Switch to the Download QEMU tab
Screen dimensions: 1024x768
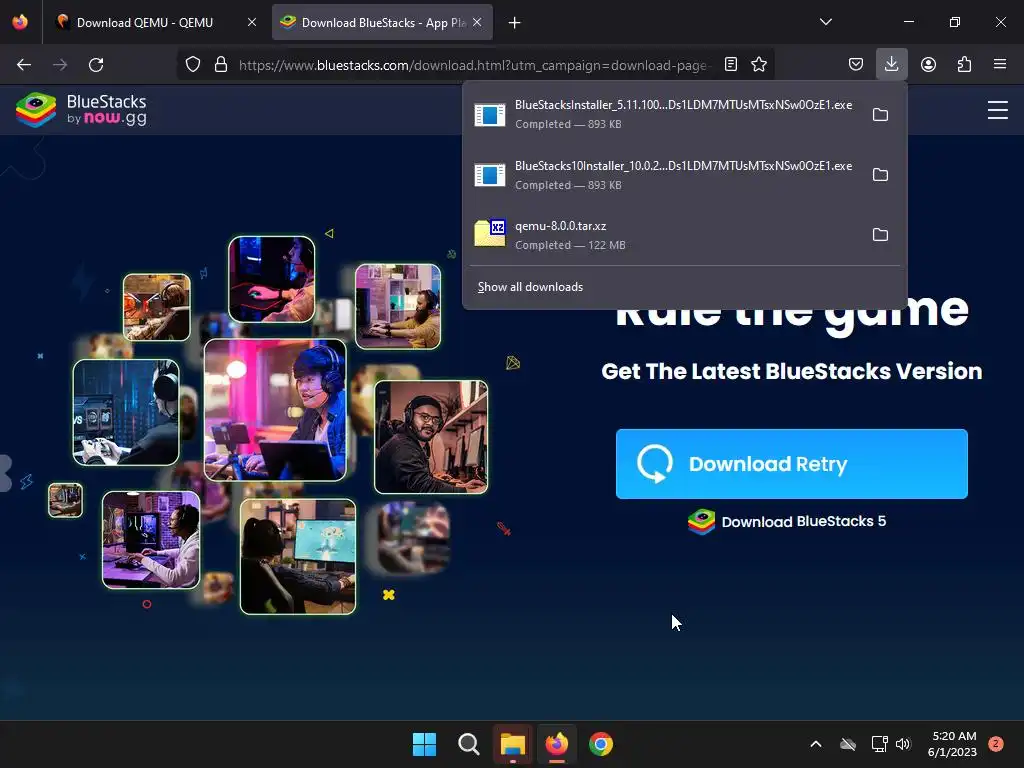click(x=144, y=23)
